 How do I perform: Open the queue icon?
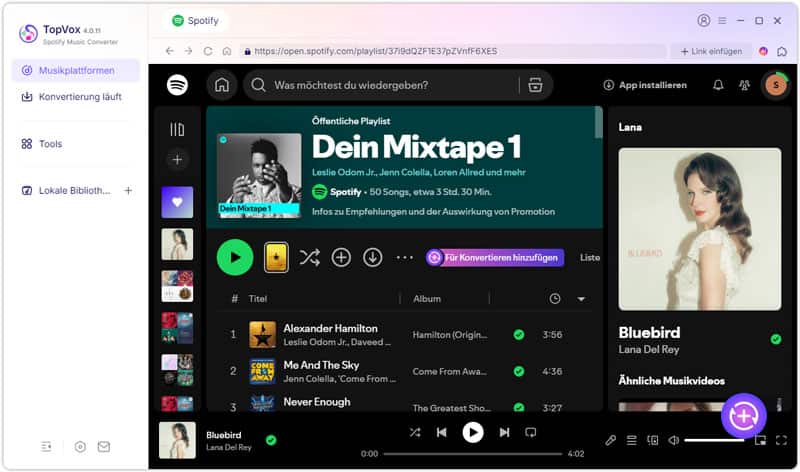click(x=632, y=440)
